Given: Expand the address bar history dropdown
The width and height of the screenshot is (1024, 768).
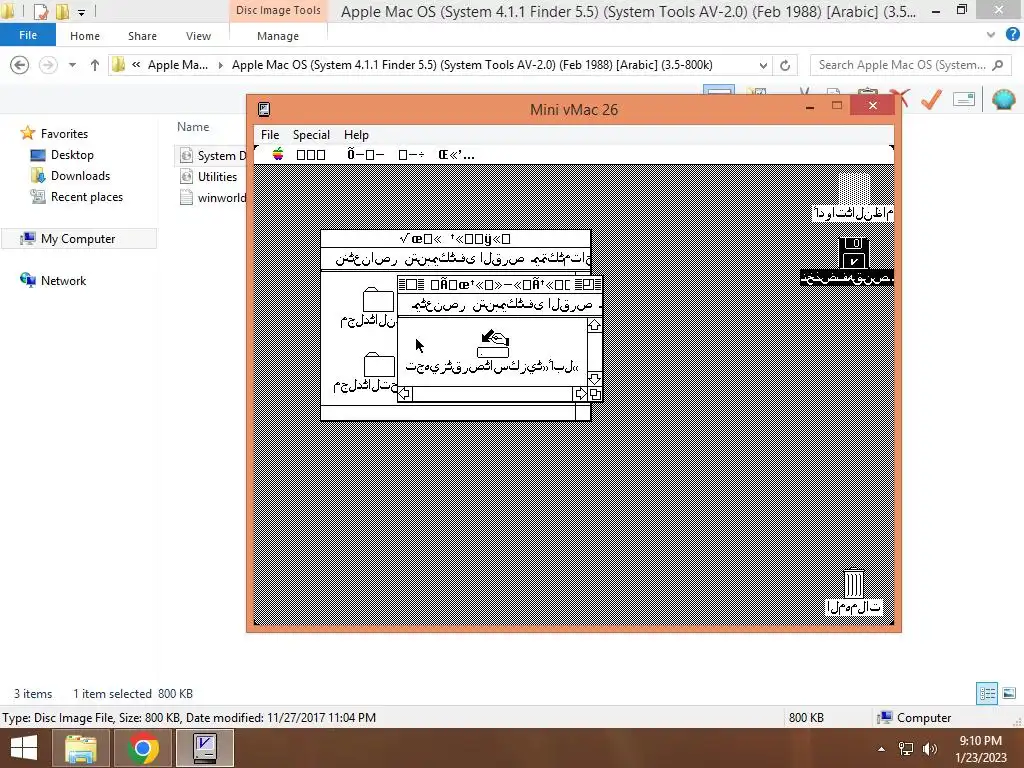Looking at the screenshot, I should click(x=763, y=65).
